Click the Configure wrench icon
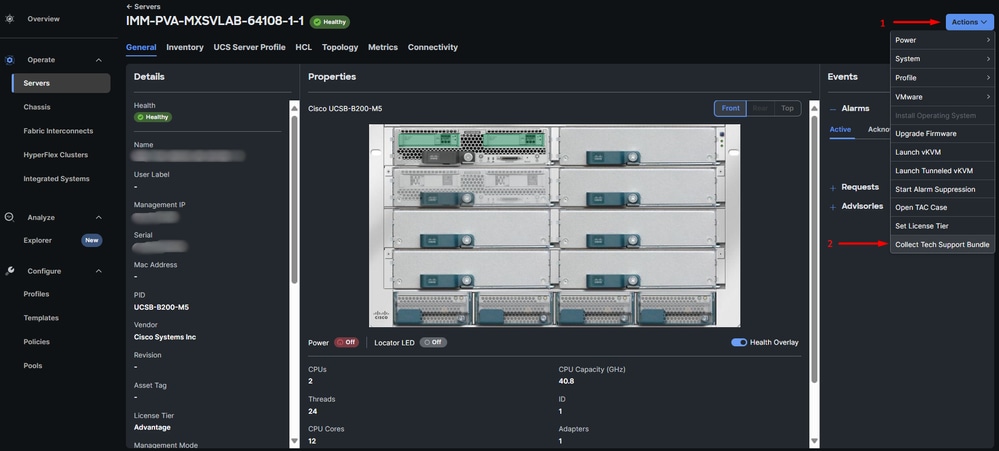 coord(10,271)
